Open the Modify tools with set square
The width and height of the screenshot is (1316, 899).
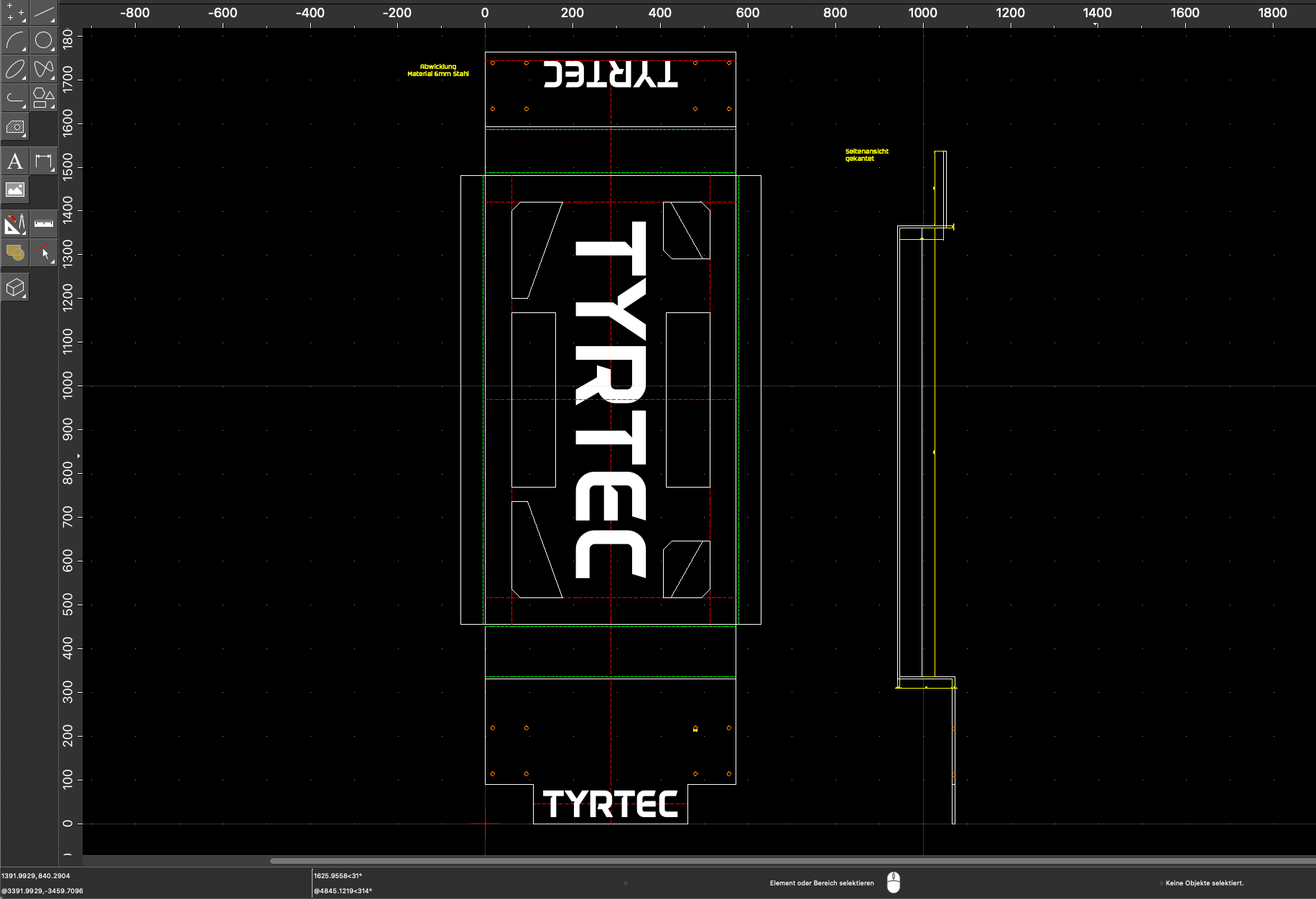(14, 223)
